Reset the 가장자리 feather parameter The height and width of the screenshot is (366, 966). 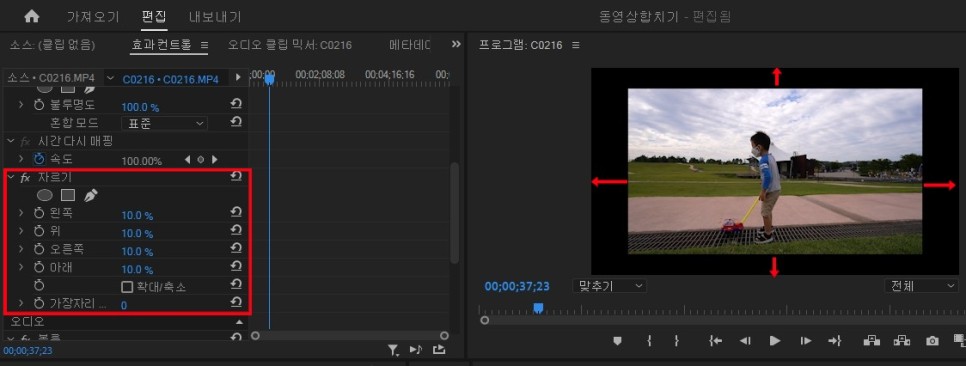click(235, 302)
